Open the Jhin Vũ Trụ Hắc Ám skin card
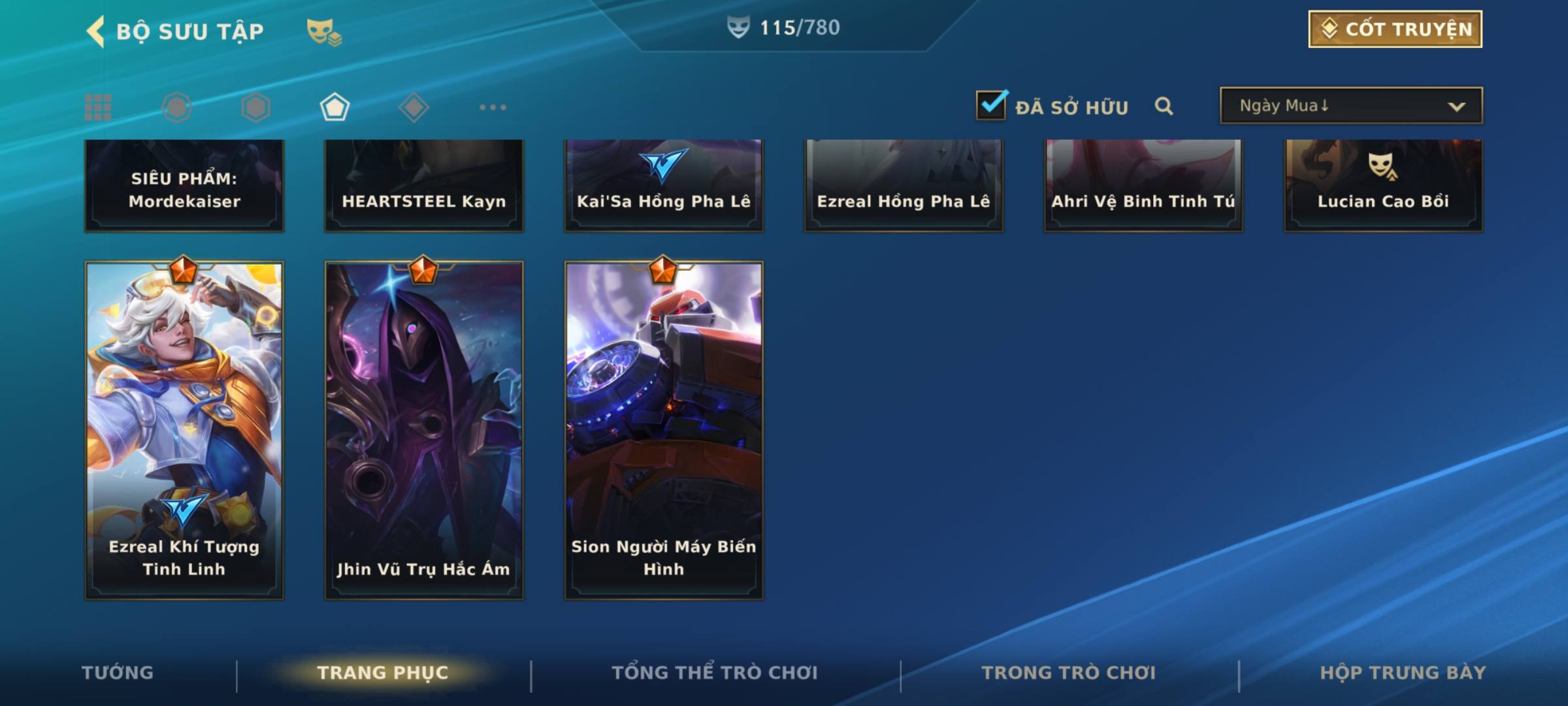The width and height of the screenshot is (1568, 706). [x=424, y=430]
